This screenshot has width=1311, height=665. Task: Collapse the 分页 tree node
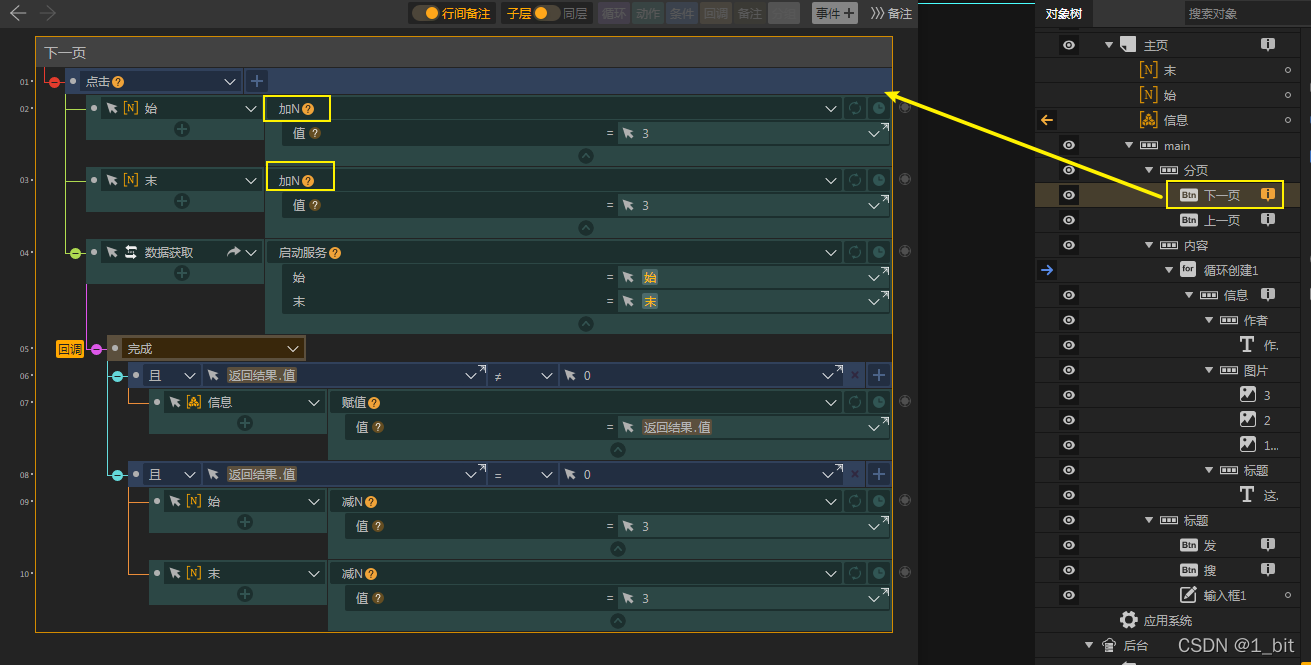1150,170
